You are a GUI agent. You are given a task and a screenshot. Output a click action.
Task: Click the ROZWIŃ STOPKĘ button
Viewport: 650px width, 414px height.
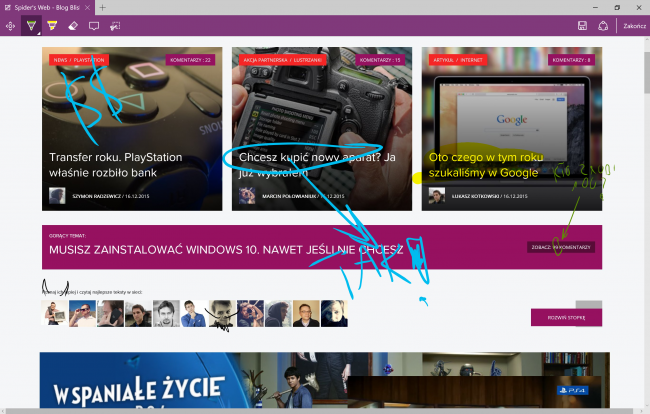[566, 317]
